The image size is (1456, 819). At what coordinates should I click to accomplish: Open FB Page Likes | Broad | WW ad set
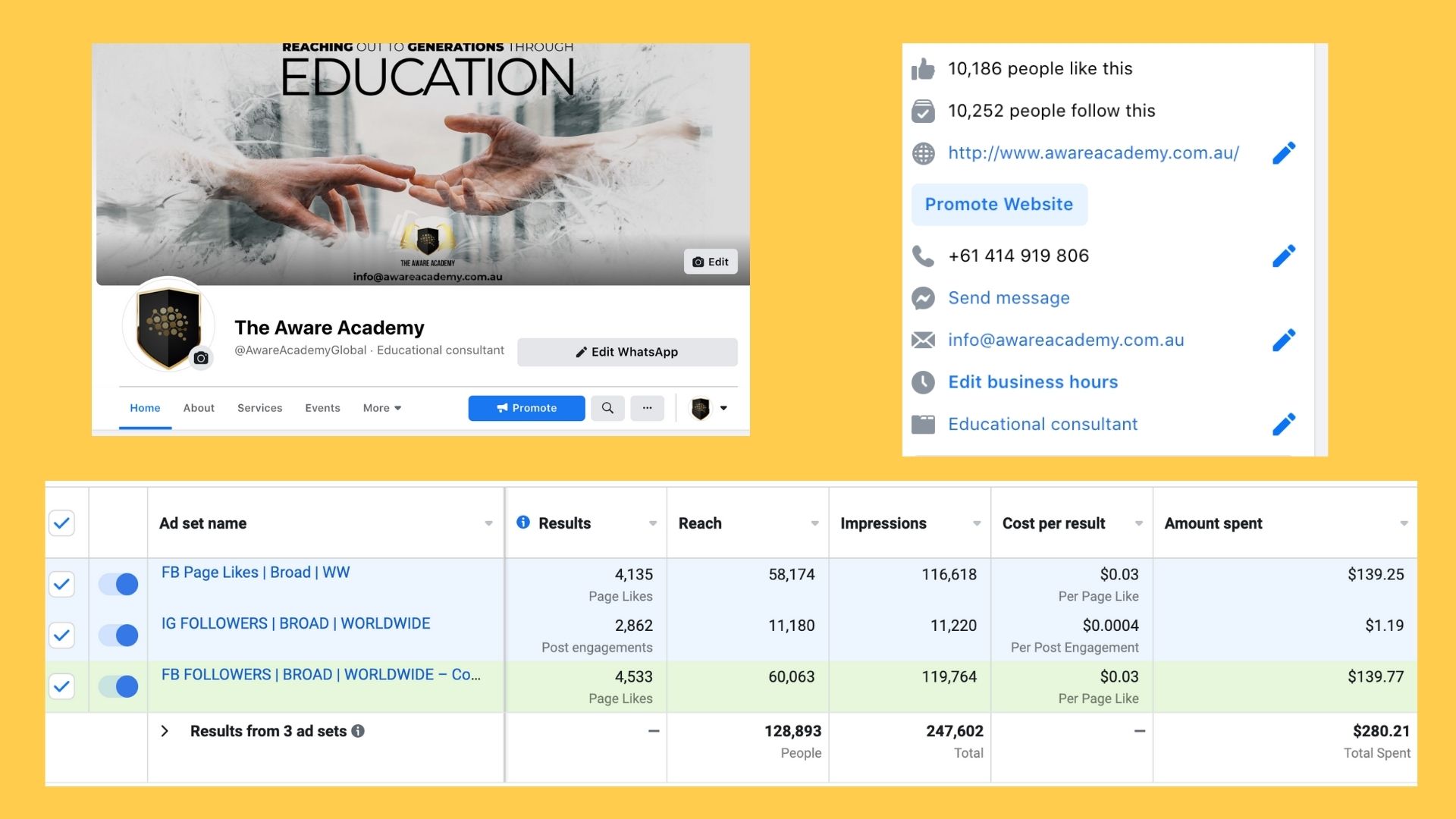pyautogui.click(x=256, y=573)
